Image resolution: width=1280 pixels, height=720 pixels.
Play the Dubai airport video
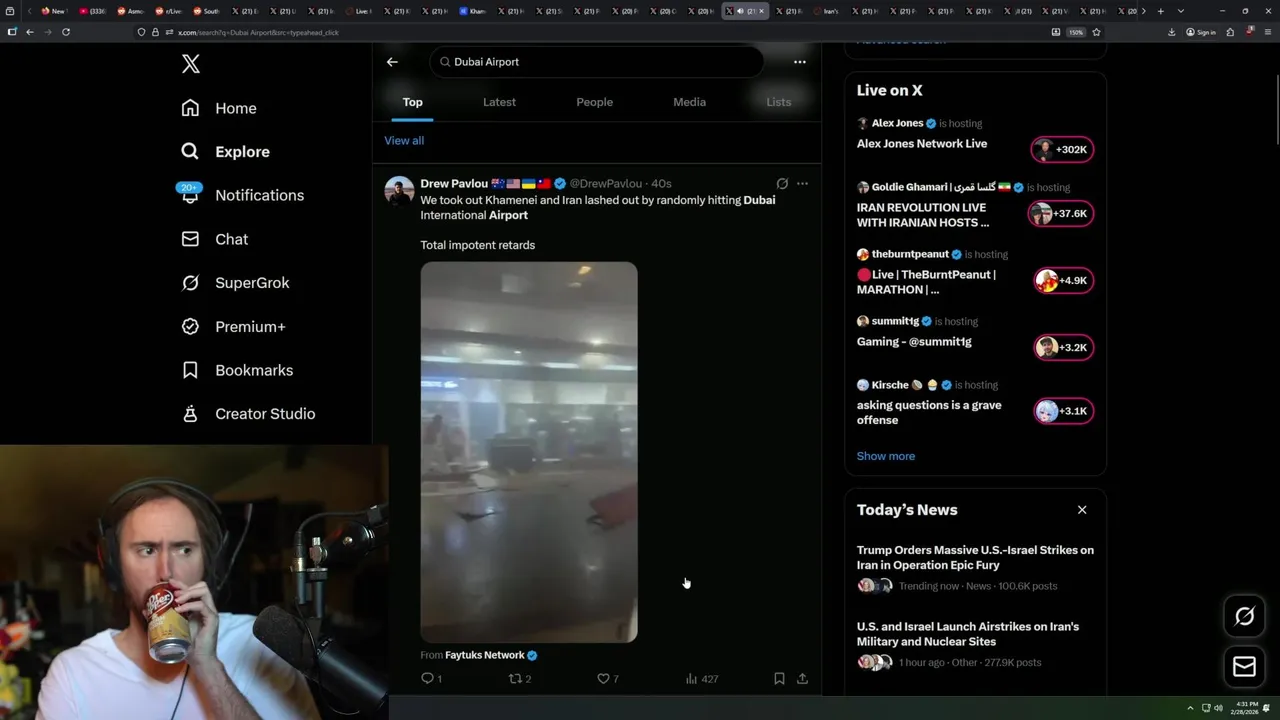click(528, 452)
